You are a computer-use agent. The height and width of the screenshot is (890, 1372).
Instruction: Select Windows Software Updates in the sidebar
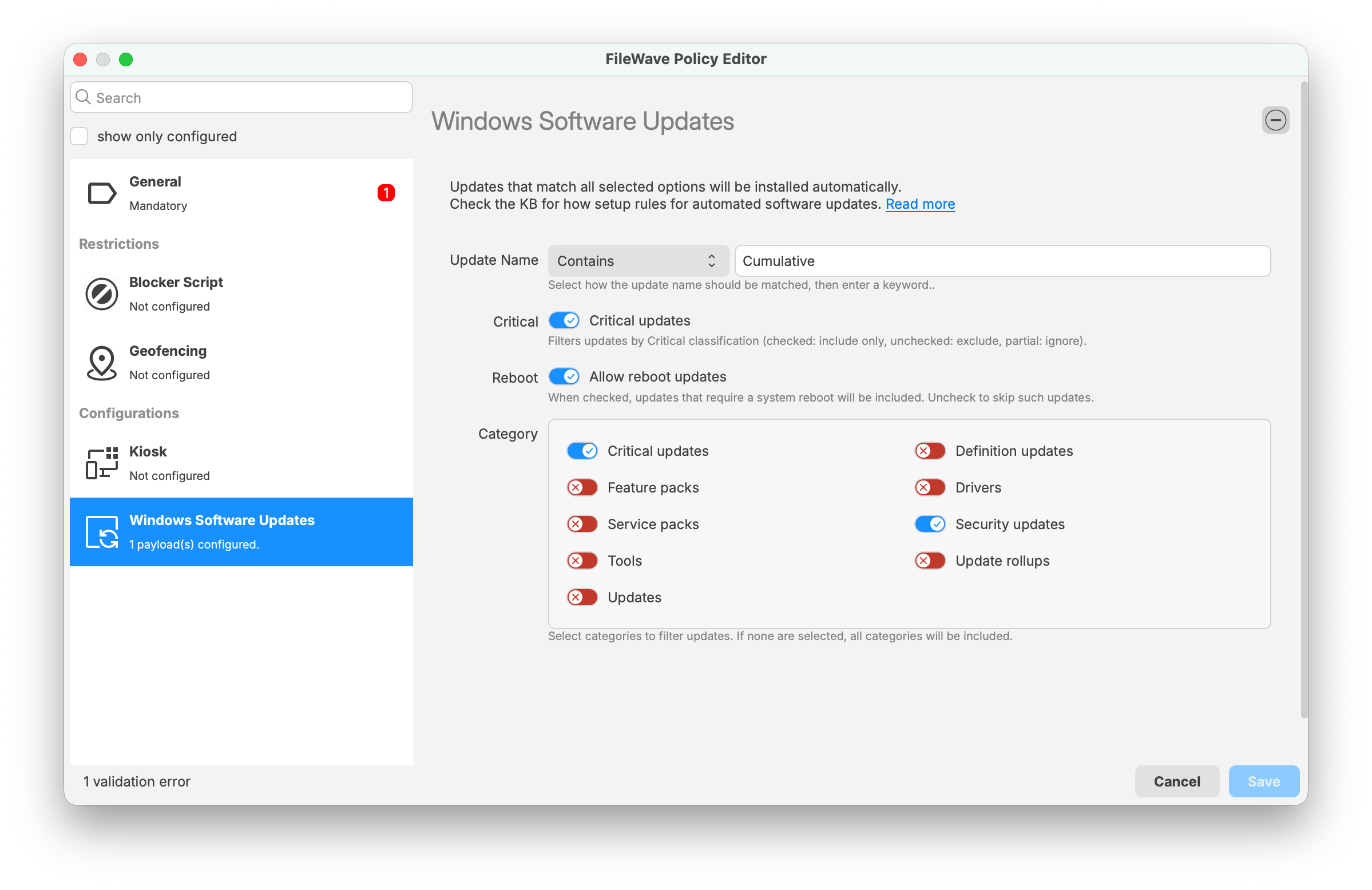241,532
